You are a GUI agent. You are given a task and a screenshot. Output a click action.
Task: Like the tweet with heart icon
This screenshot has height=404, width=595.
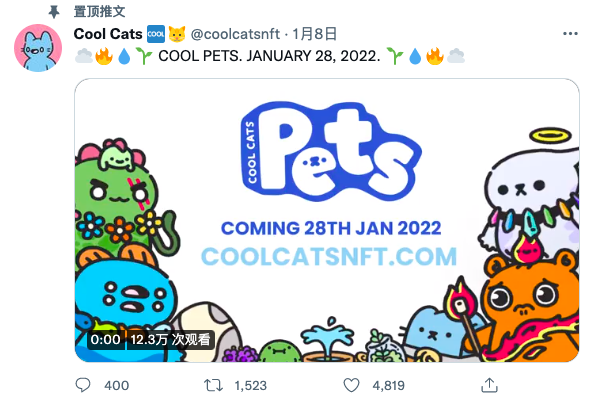click(351, 385)
